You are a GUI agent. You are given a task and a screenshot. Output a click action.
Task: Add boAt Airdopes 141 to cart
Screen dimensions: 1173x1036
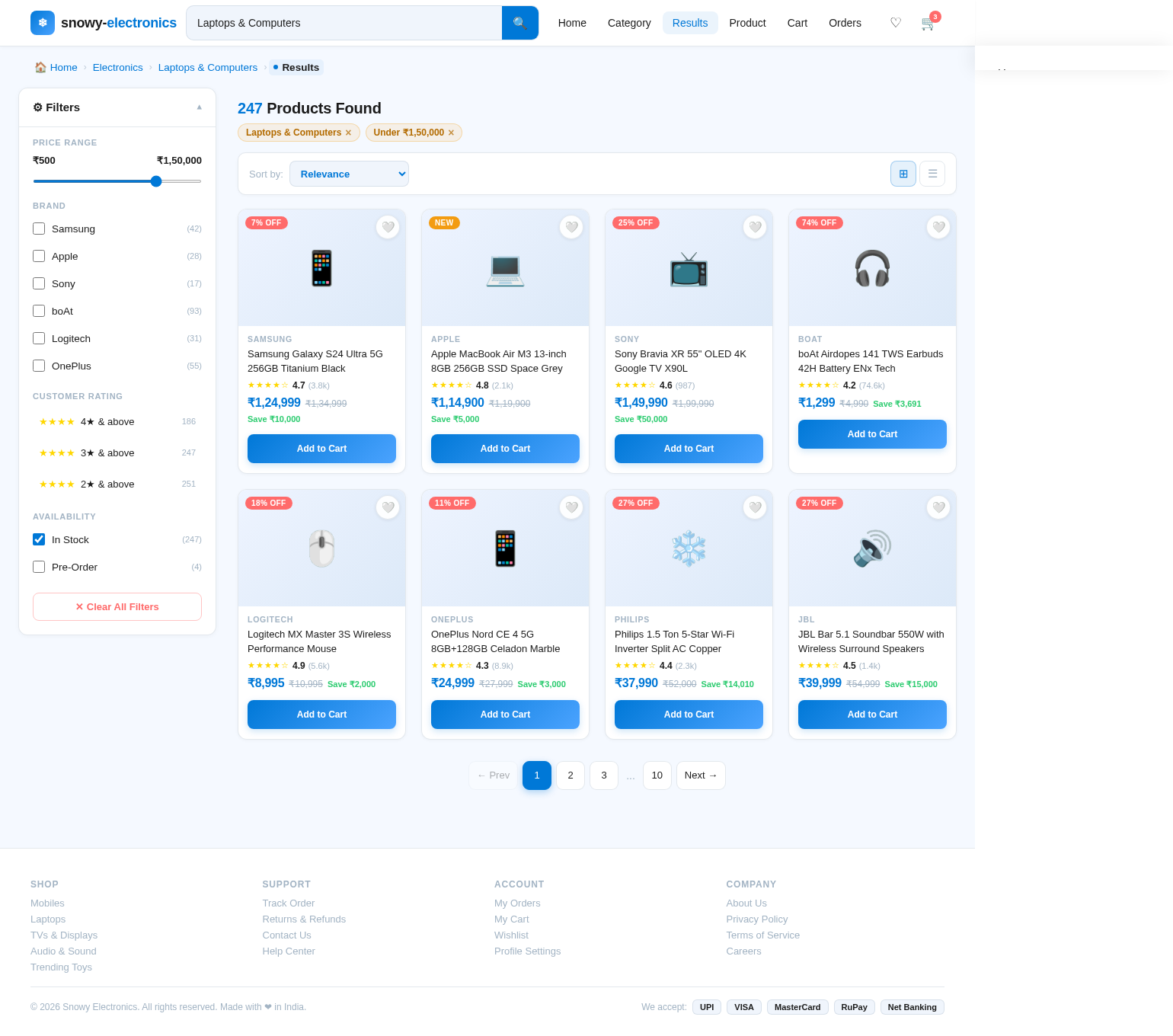872,434
